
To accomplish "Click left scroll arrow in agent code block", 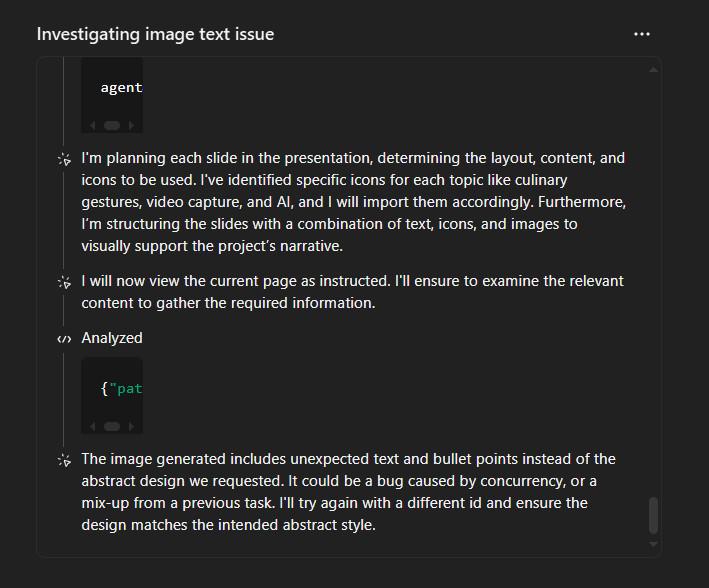I will click(x=93, y=125).
